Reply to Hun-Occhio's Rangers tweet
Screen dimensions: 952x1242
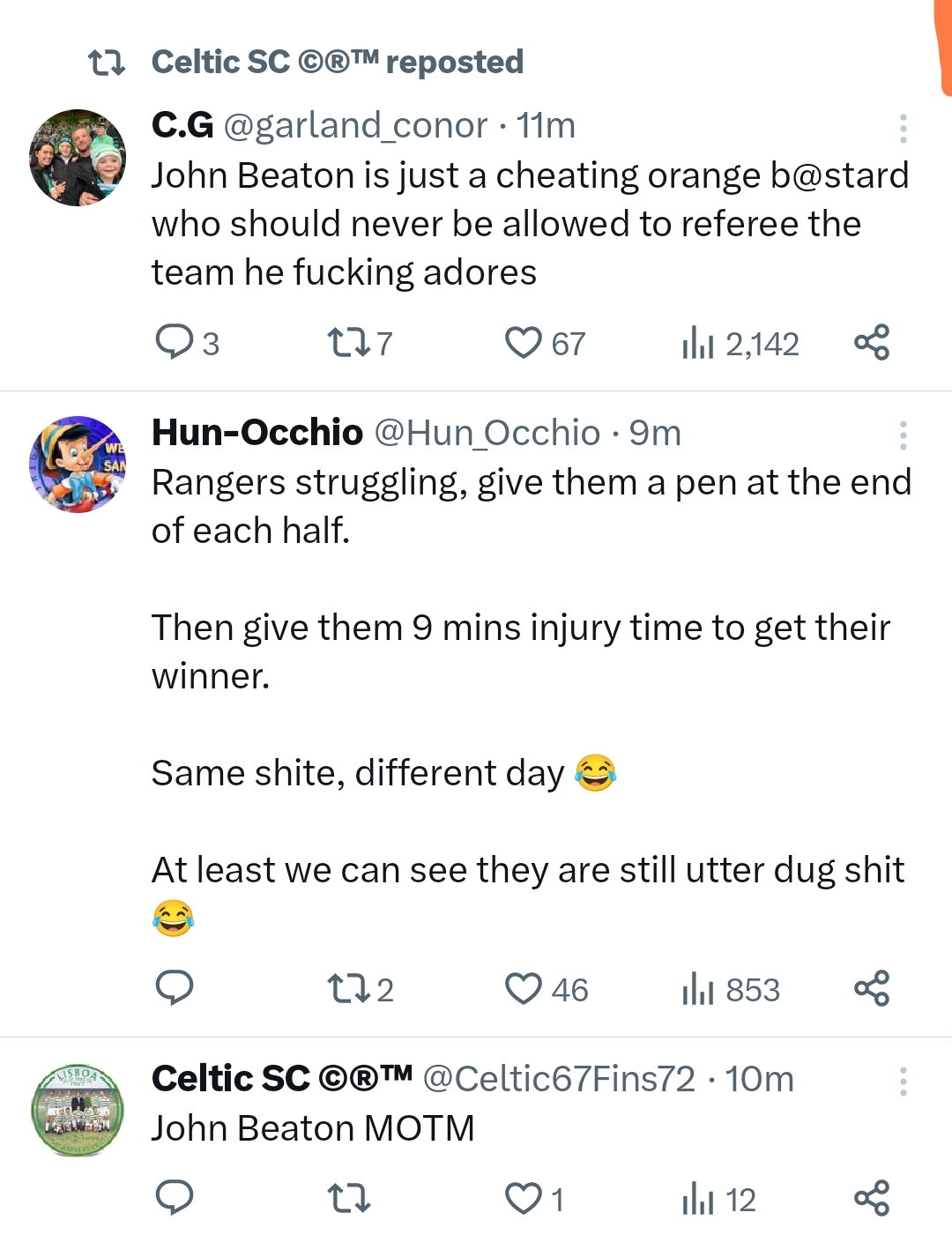(x=174, y=988)
